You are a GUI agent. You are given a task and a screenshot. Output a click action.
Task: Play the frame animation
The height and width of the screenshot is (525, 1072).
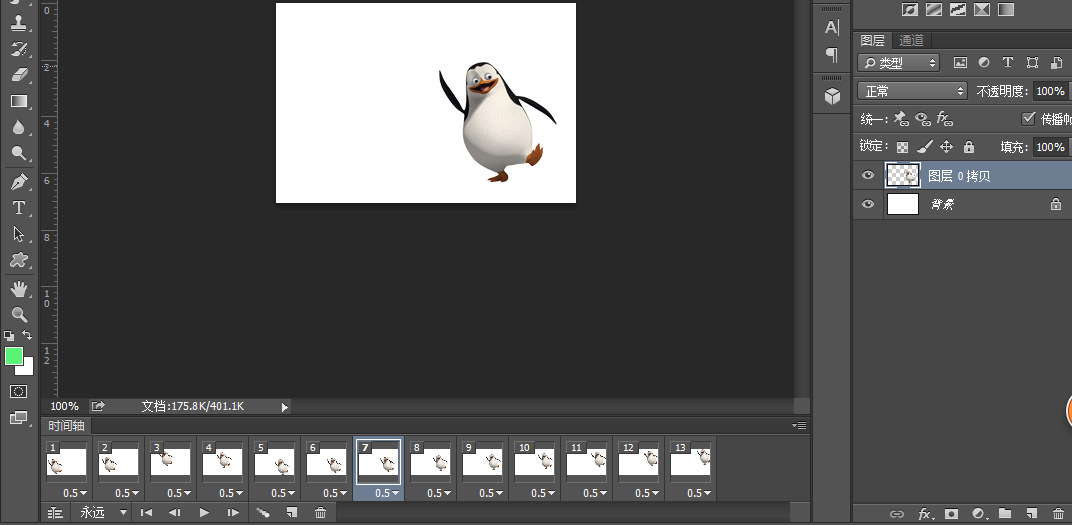coord(204,513)
